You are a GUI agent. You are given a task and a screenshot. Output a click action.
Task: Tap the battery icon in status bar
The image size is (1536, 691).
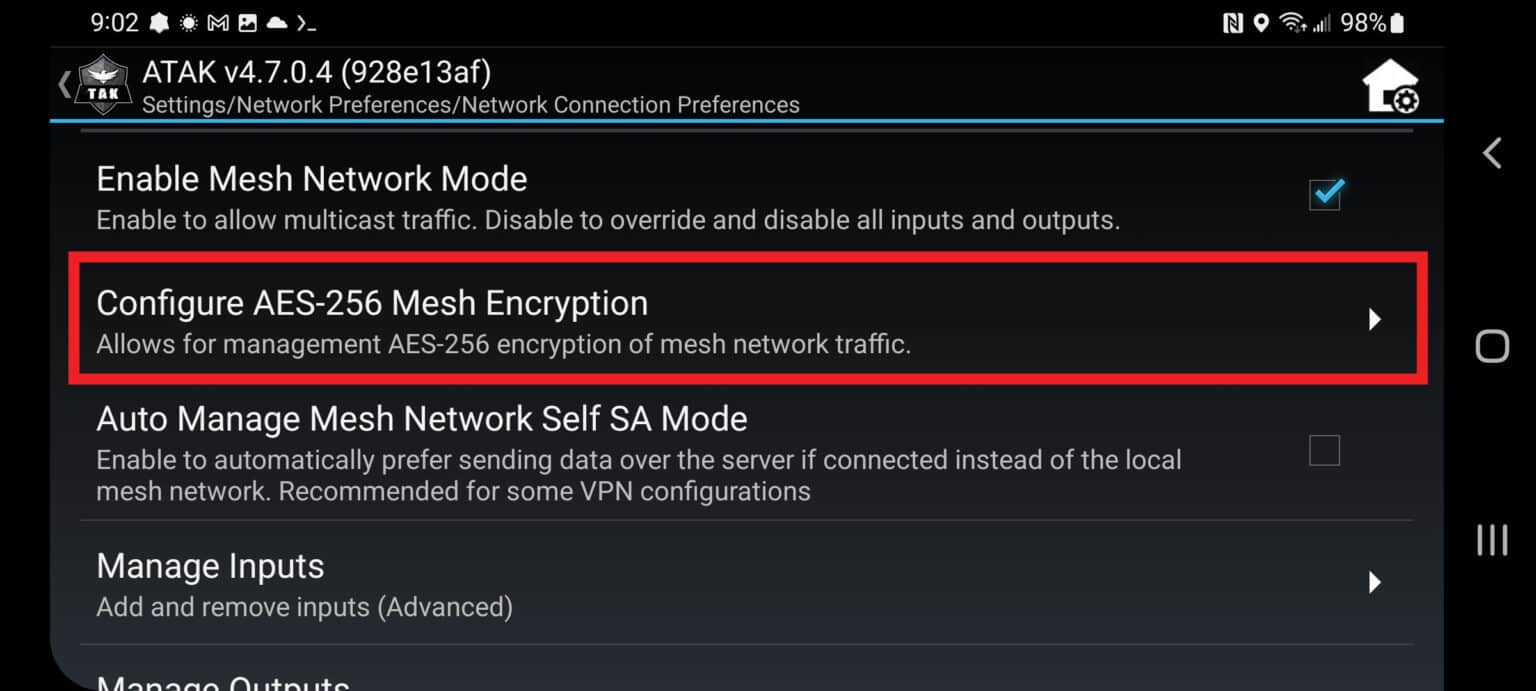point(1398,23)
